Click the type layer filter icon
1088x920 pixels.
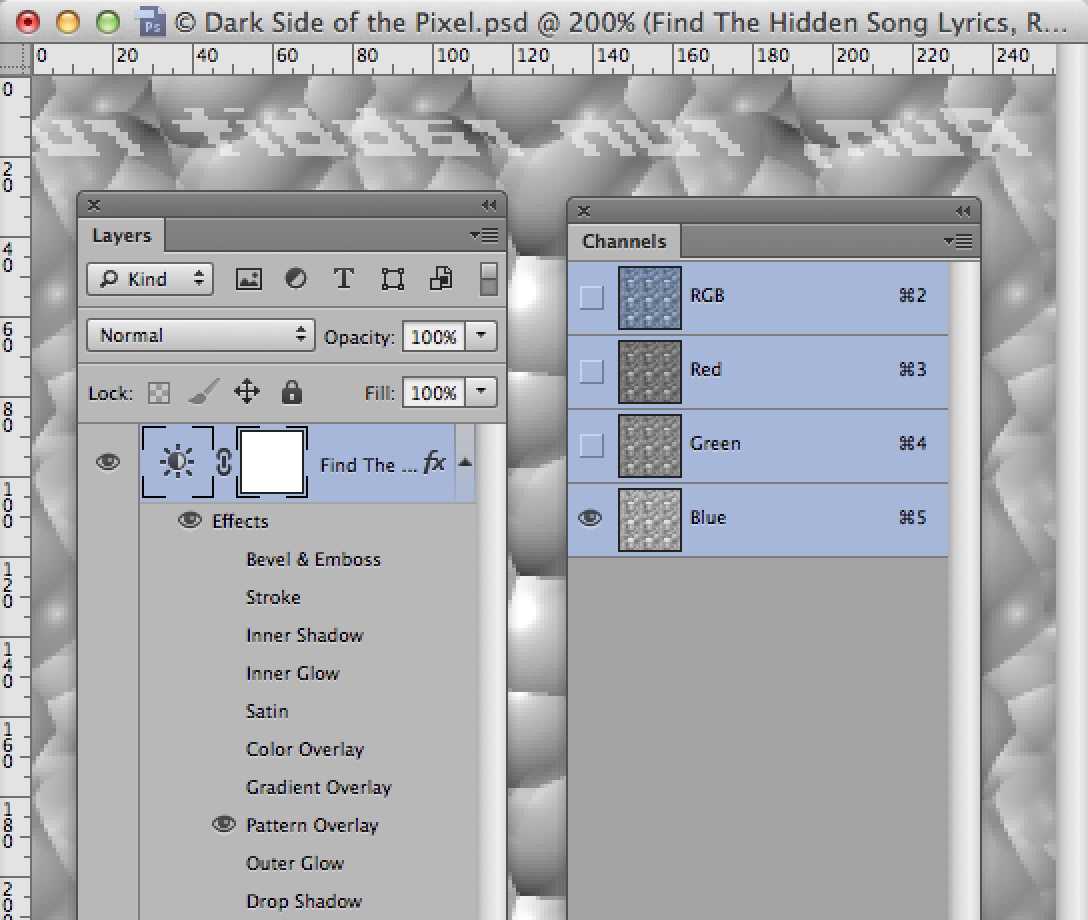344,279
